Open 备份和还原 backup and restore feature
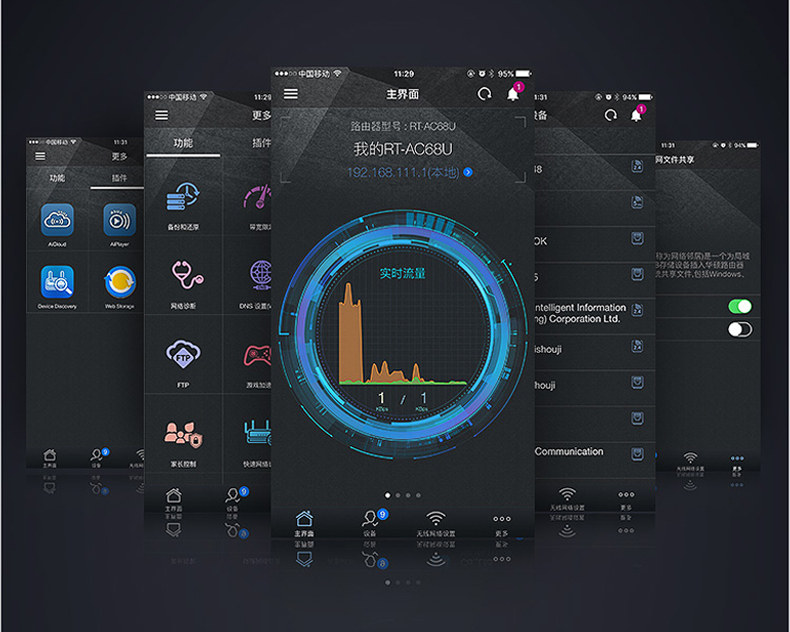This screenshot has width=790, height=632. [183, 206]
